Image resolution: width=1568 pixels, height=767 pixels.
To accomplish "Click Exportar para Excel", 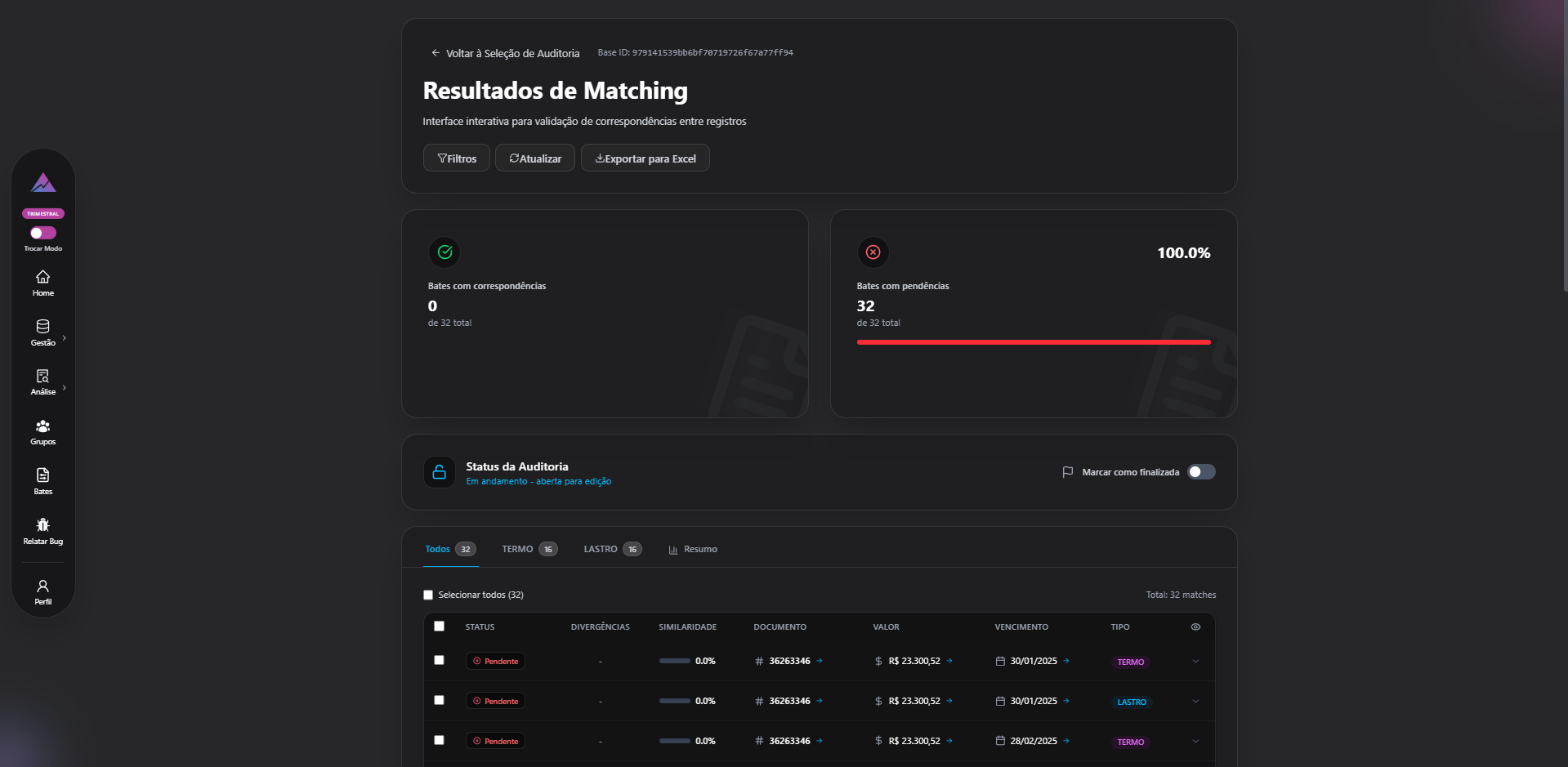I will tap(646, 158).
